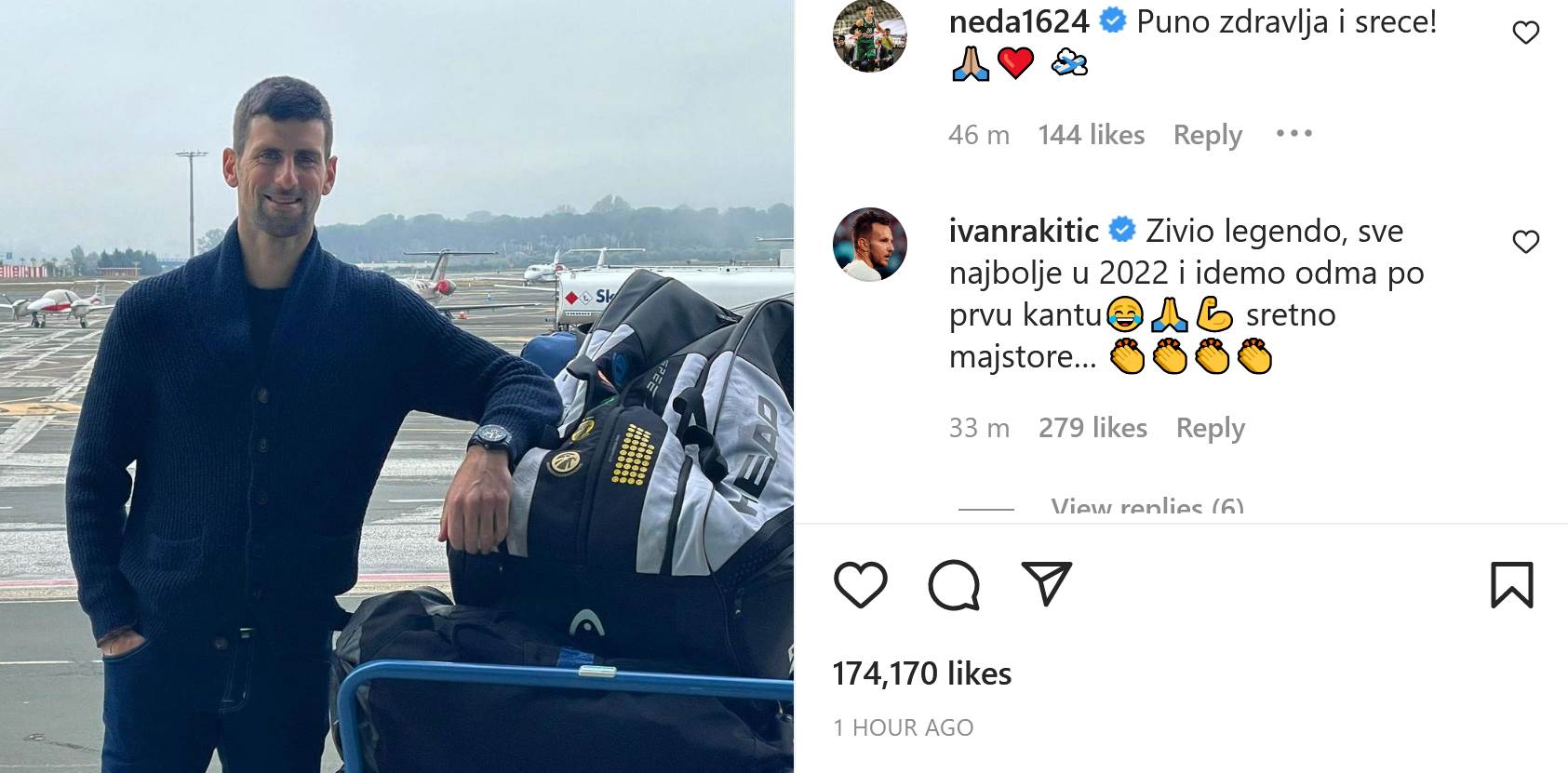Open comments with the speech bubble icon

(954, 585)
